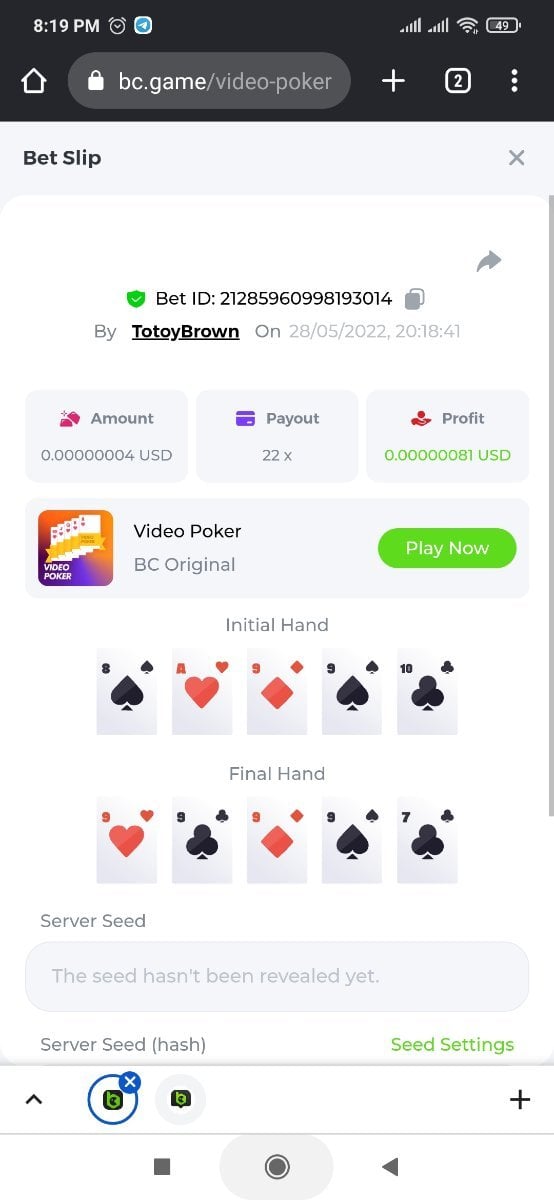
Task: Tap the Android recent apps square
Action: 162,1166
